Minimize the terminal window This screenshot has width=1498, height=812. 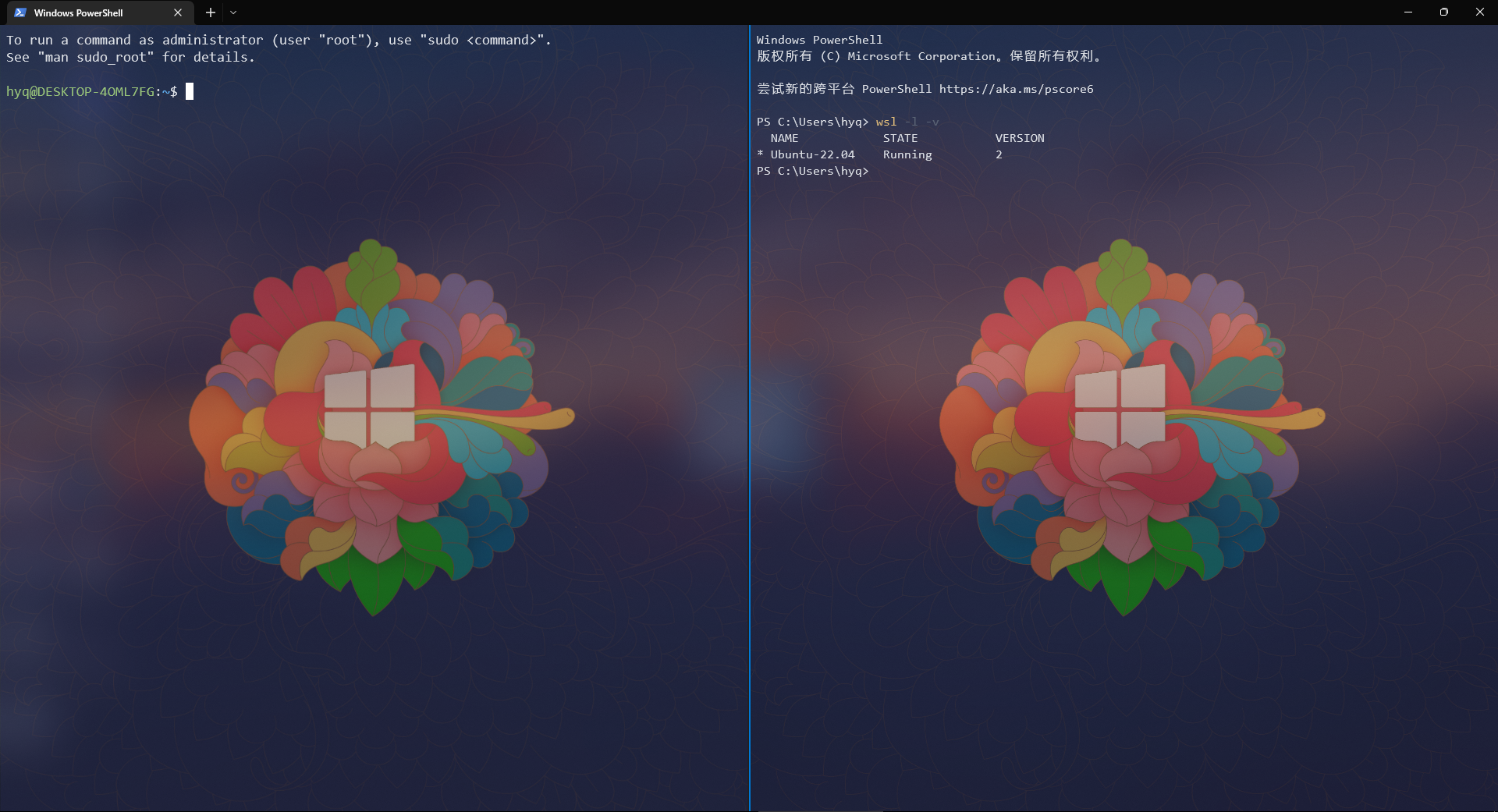[x=1408, y=12]
